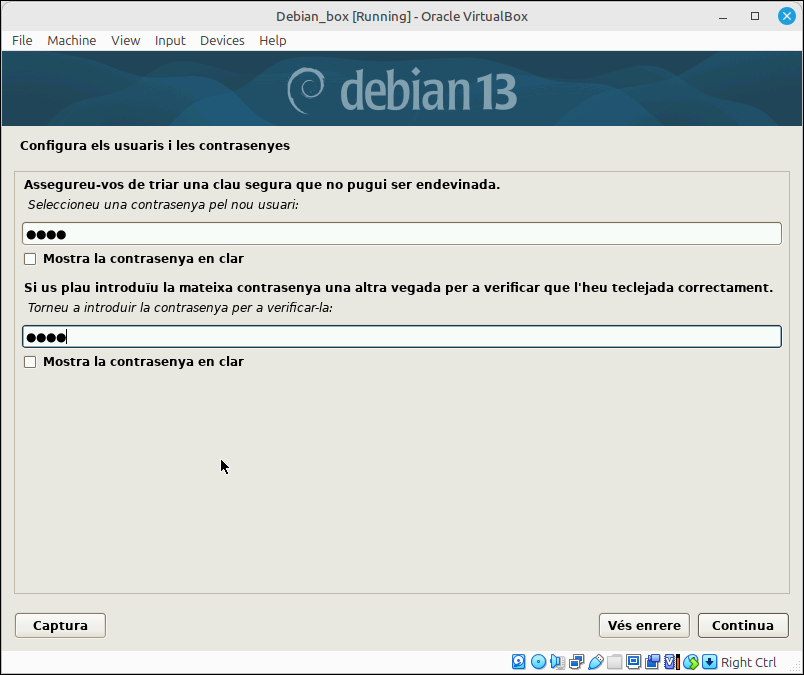Click the 'Configura els usuaris i les contrasenyes' heading

tap(155, 146)
